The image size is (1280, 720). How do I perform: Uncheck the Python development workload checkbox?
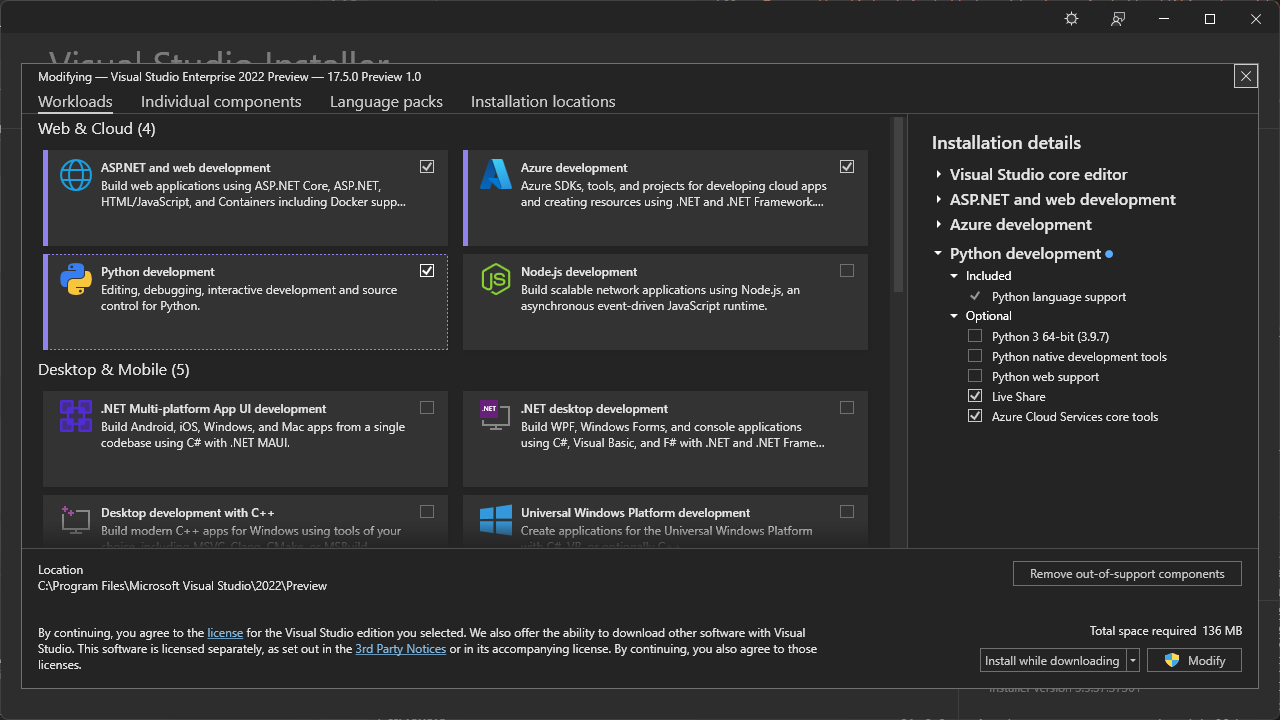point(427,271)
